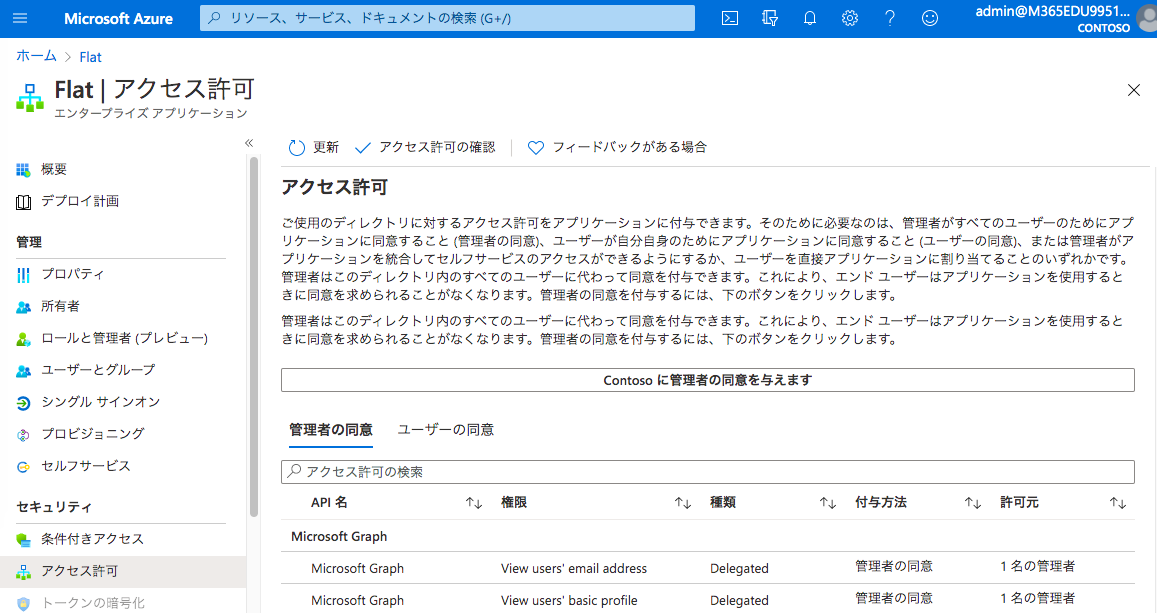
Task: Send feedback via the smiley icon
Action: point(929,17)
